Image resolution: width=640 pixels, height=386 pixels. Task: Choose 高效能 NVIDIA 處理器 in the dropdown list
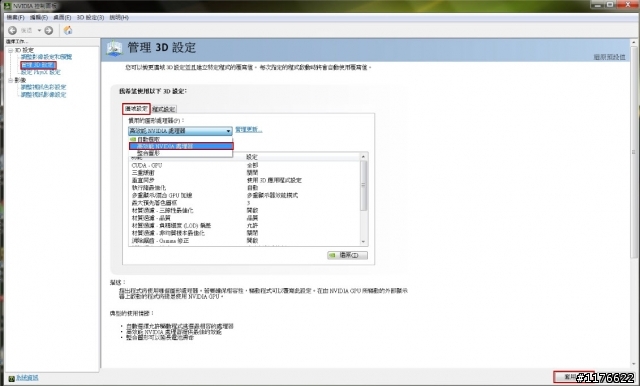(x=181, y=146)
